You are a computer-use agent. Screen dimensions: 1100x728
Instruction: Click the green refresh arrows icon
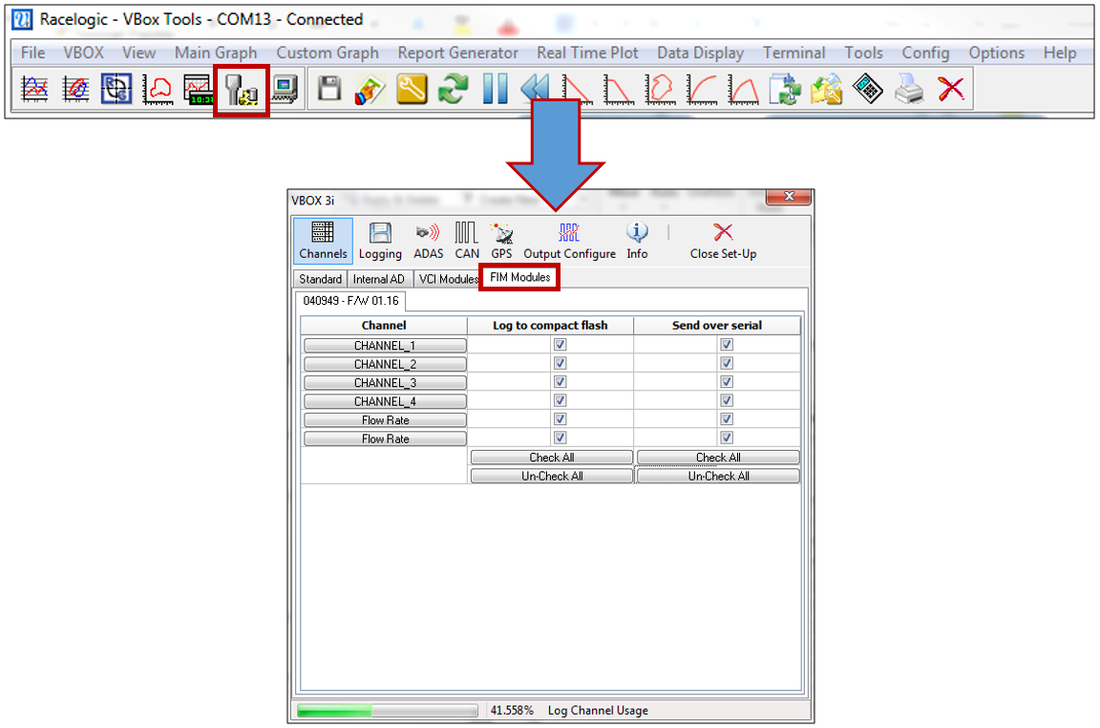[x=454, y=89]
